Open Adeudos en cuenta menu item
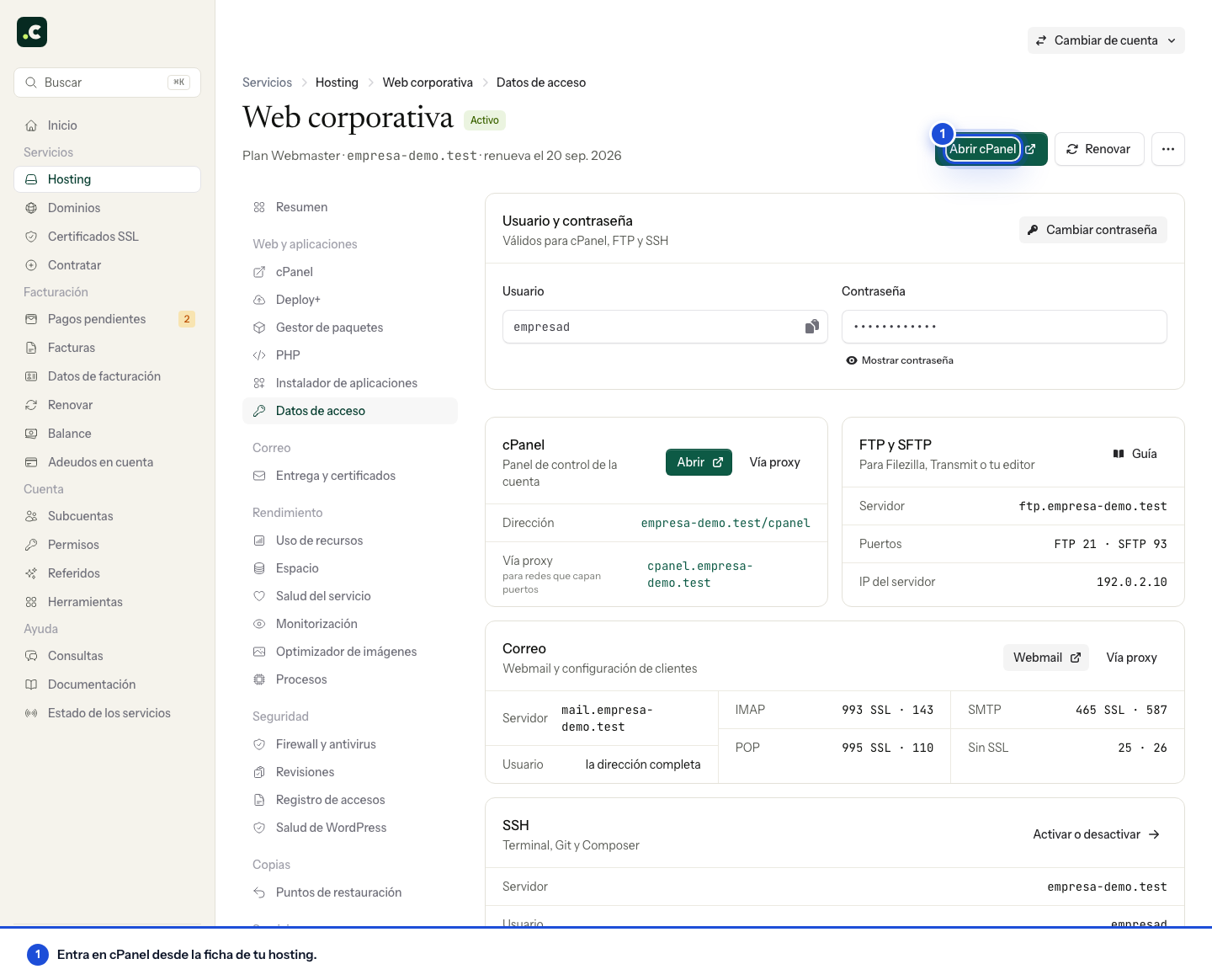Image resolution: width=1212 pixels, height=980 pixels. tap(108, 462)
